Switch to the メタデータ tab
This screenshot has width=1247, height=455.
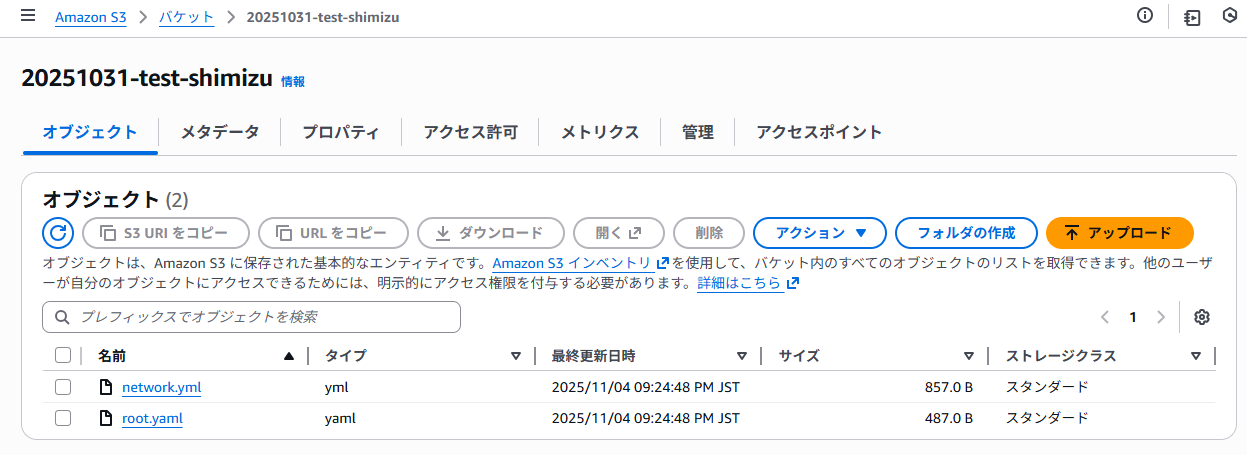click(x=220, y=132)
